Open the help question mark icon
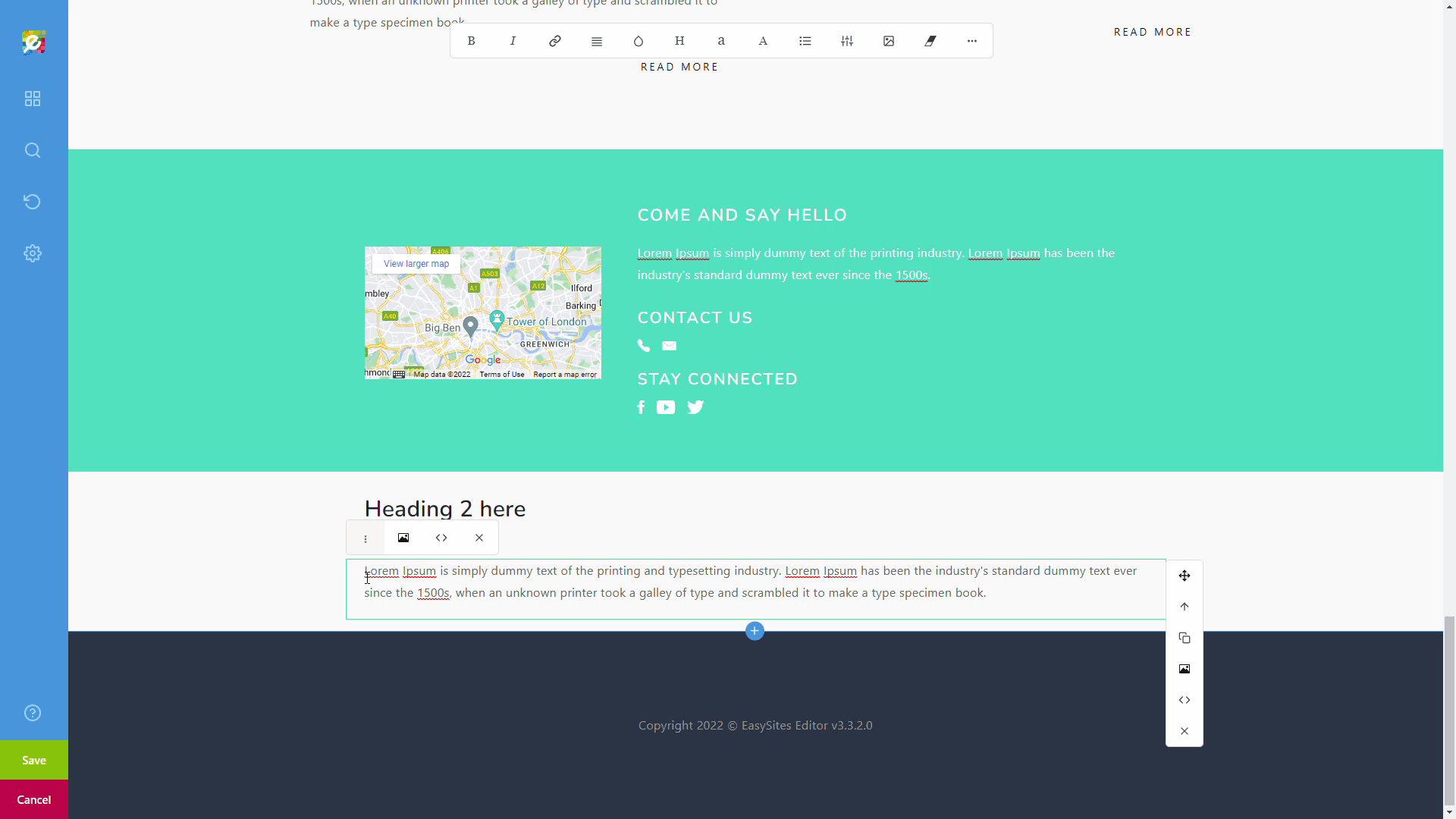 pyautogui.click(x=33, y=713)
